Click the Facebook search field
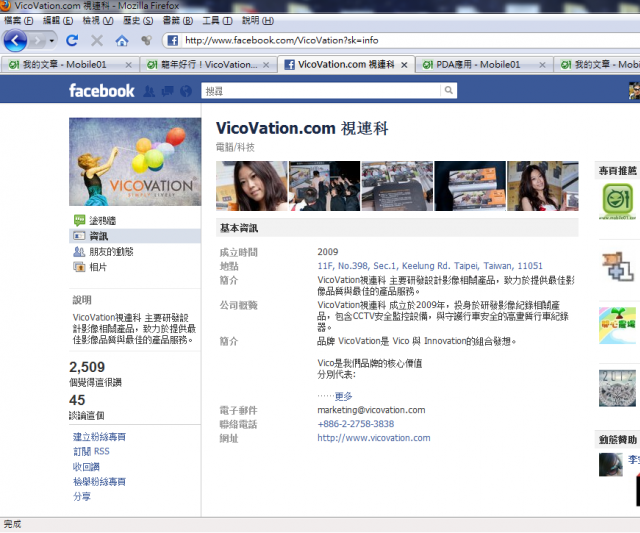Screen dimensions: 640x533 320,91
